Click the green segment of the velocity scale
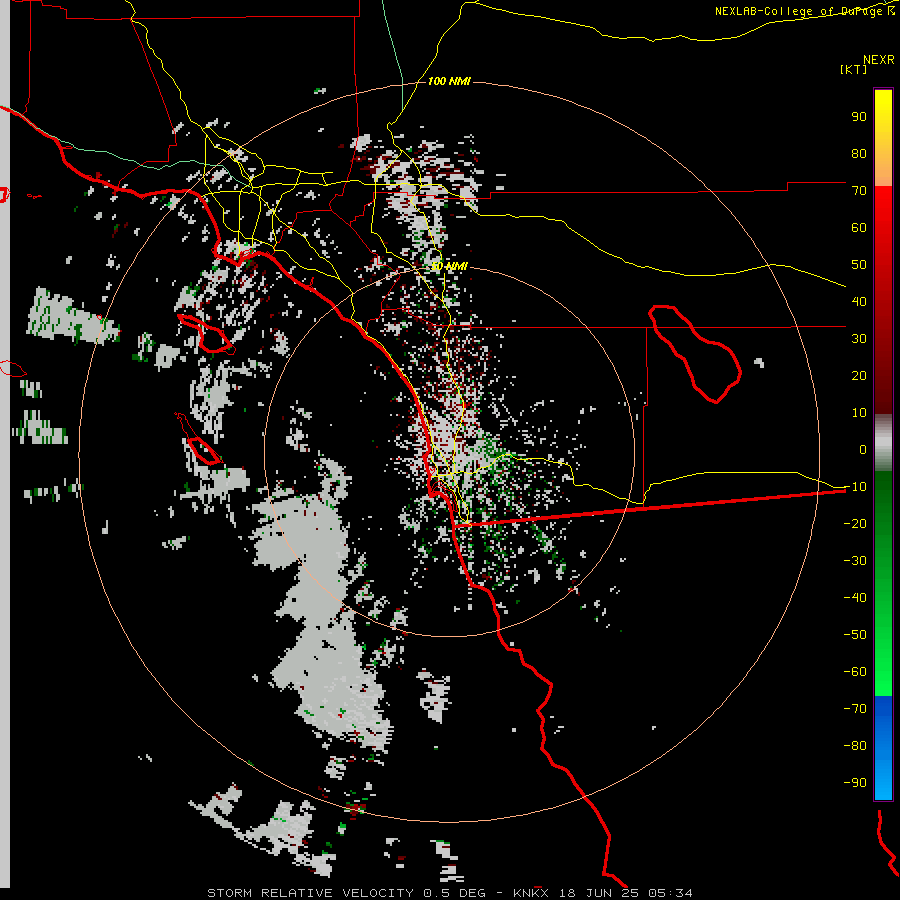The width and height of the screenshot is (900, 900). coord(883,583)
